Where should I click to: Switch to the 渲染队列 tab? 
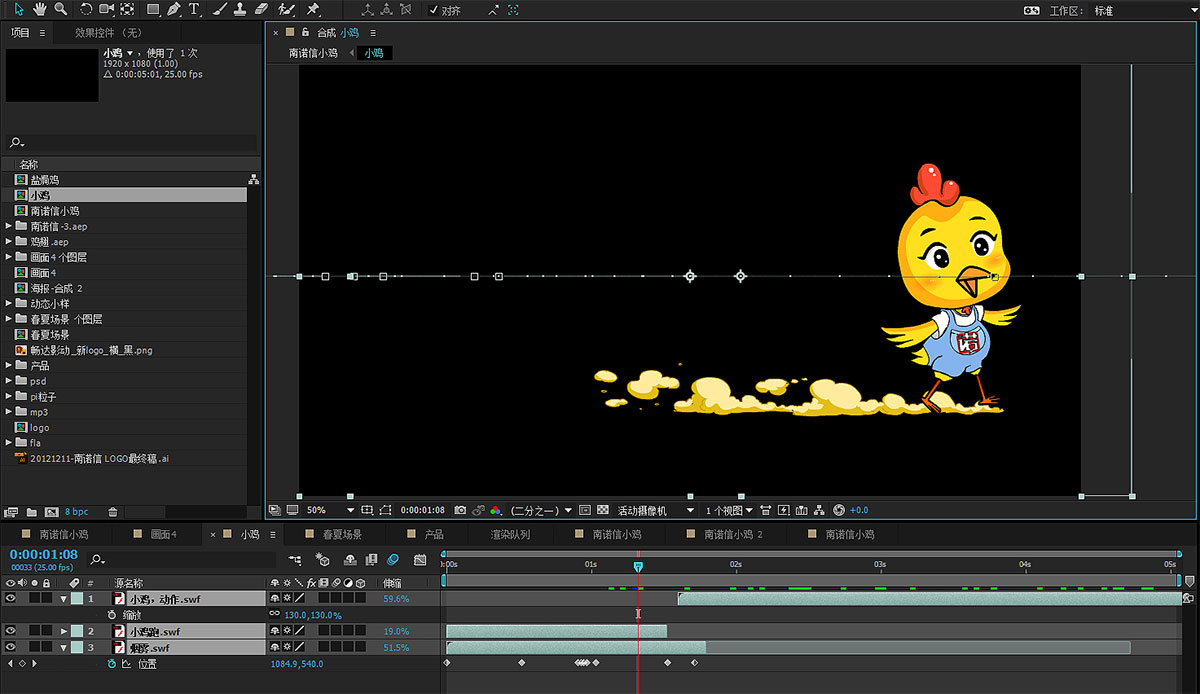tap(510, 535)
